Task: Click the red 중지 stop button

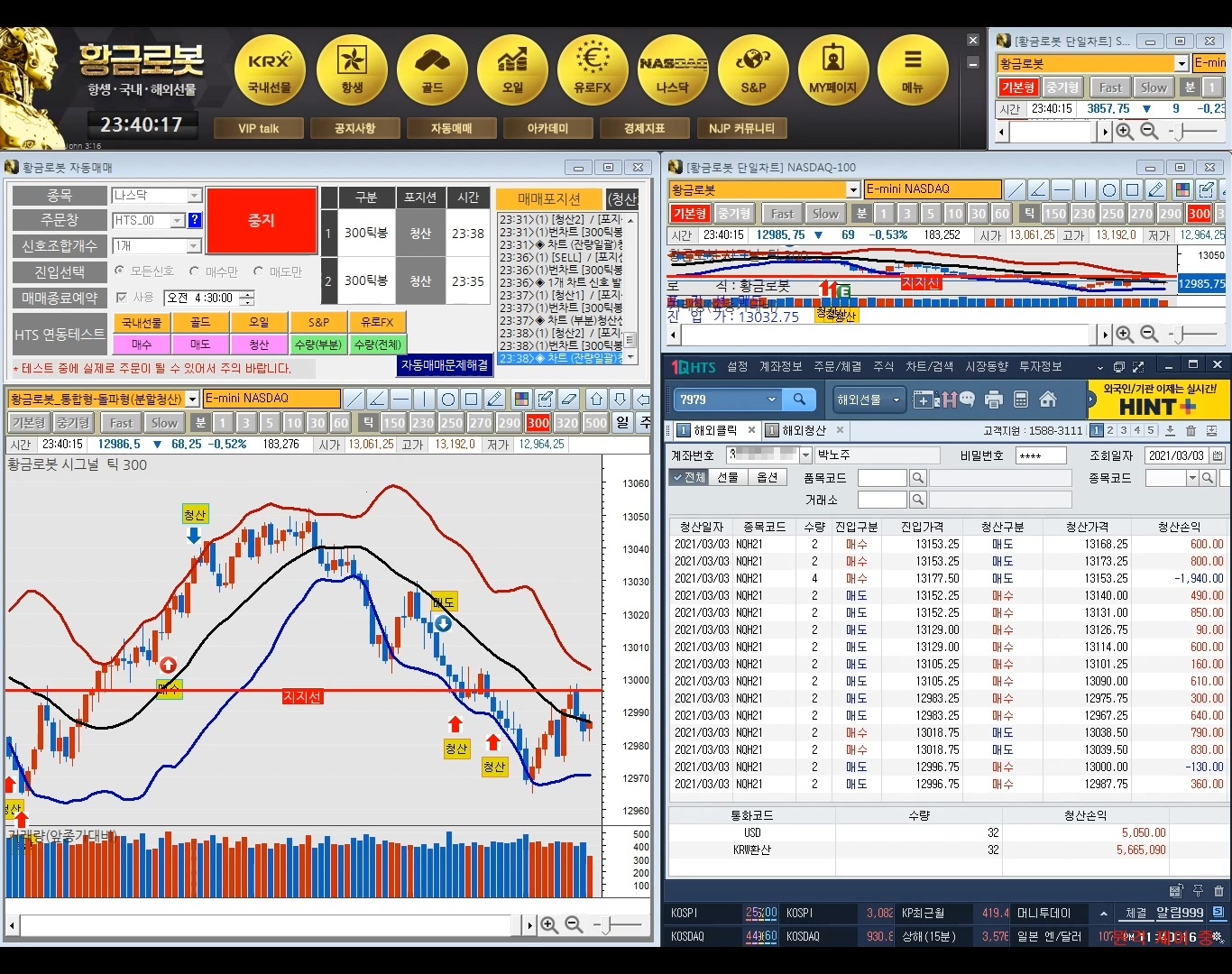Action: [262, 220]
